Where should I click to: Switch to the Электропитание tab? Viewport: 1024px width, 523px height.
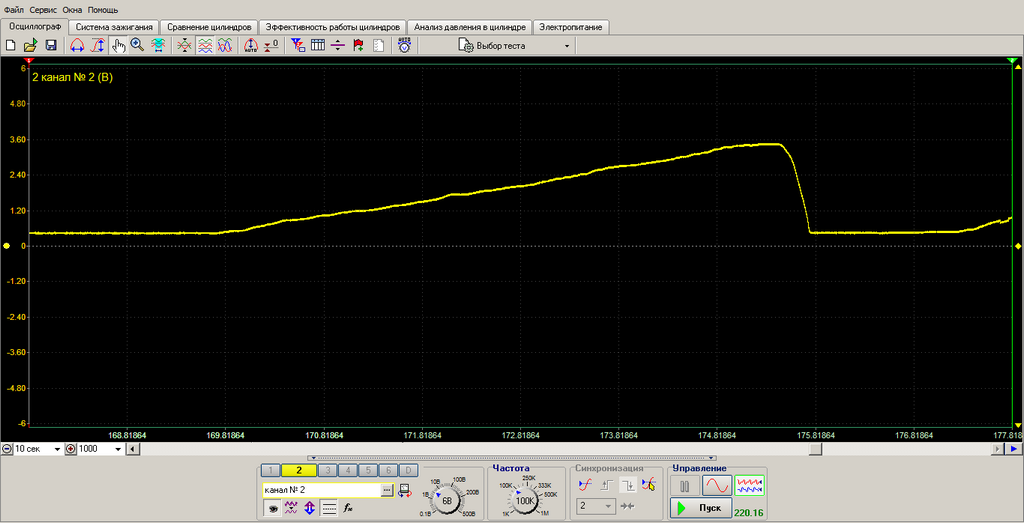(x=571, y=27)
